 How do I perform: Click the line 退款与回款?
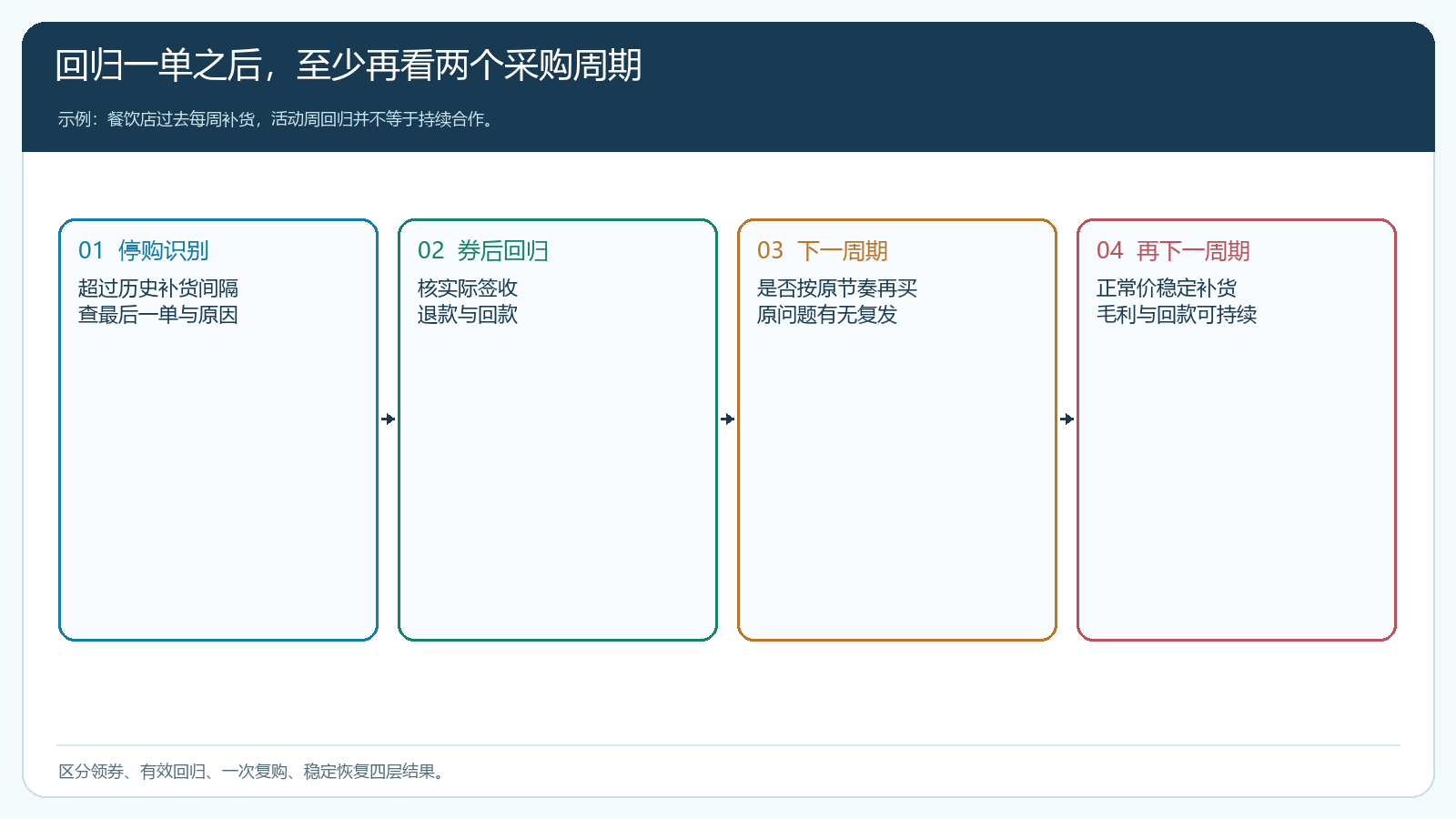(x=468, y=315)
